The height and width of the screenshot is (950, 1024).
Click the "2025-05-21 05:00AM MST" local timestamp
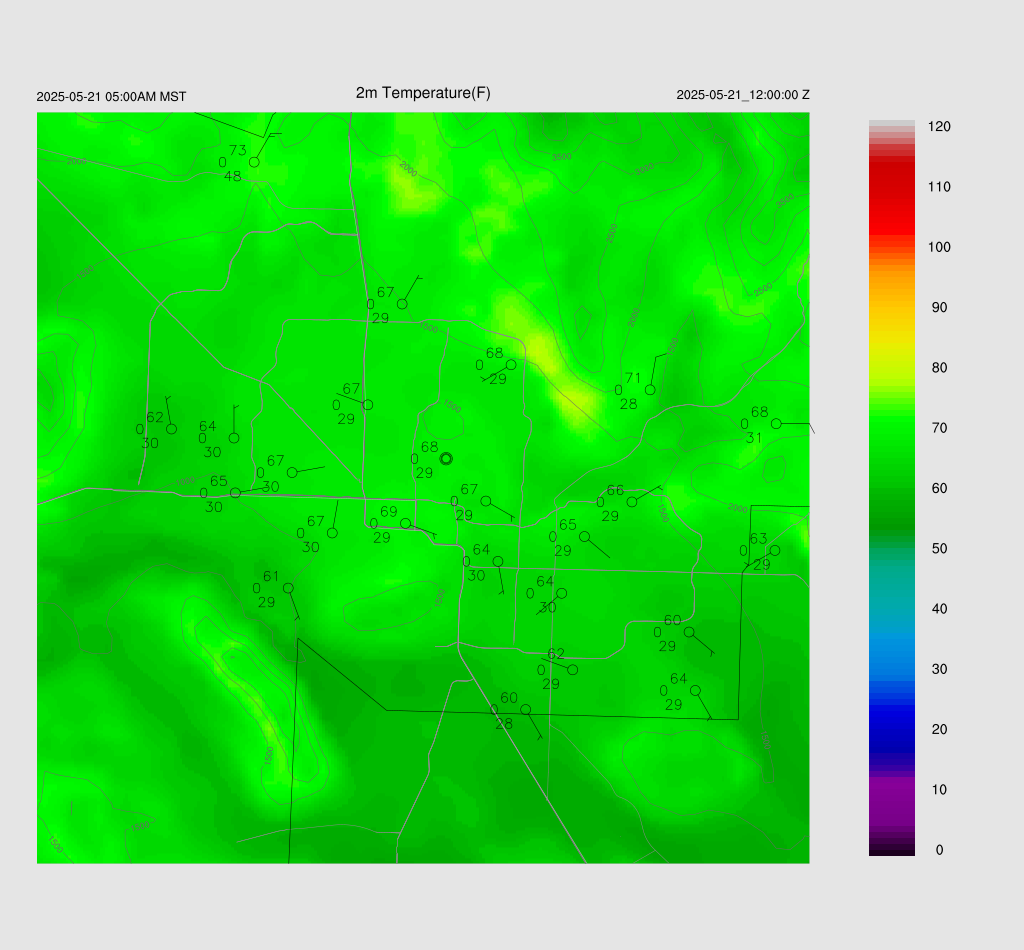coord(111,97)
